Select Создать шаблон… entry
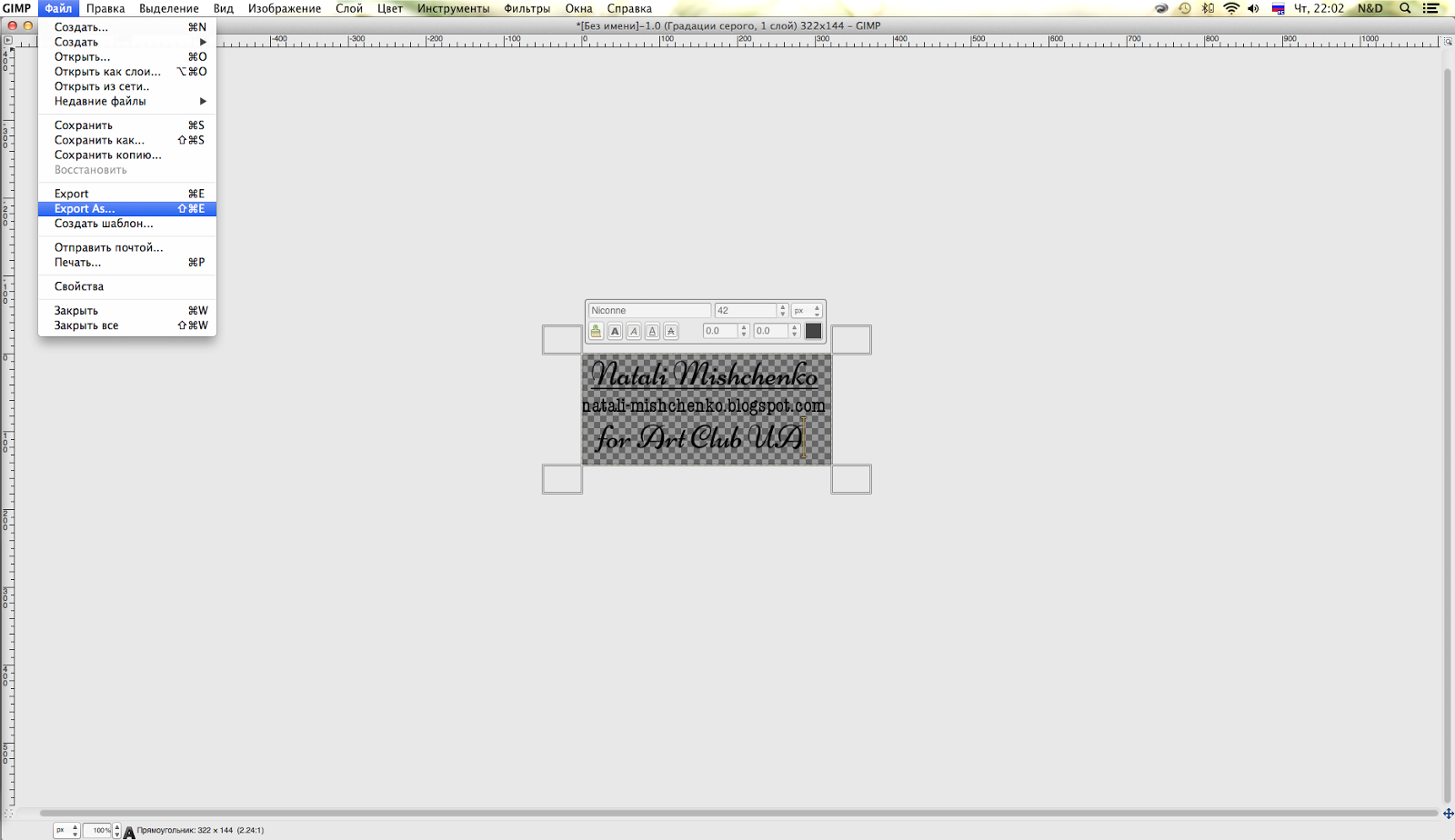Viewport: 1455px width, 840px height. point(127,224)
